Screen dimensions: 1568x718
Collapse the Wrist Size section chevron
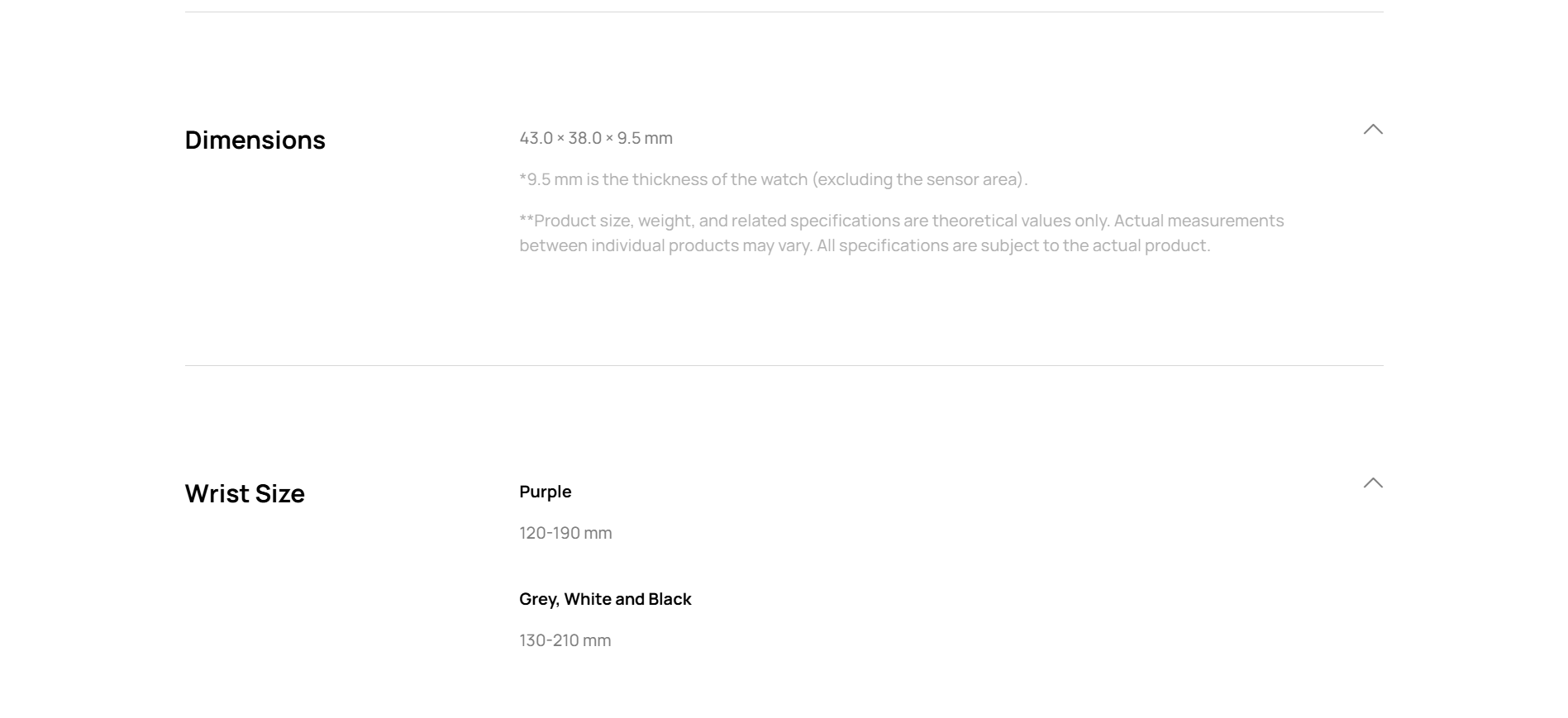click(1372, 483)
